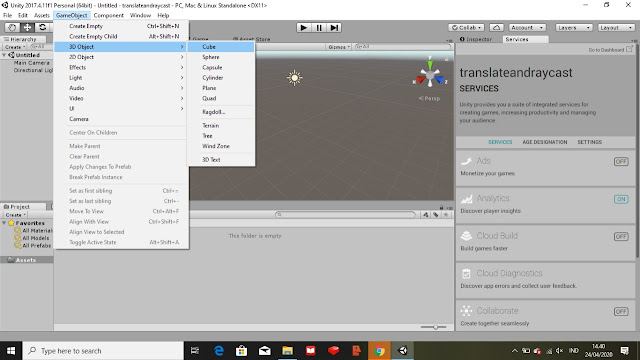Open AGE DESIGNATION services tab
The width and height of the screenshot is (640, 360).
click(544, 142)
